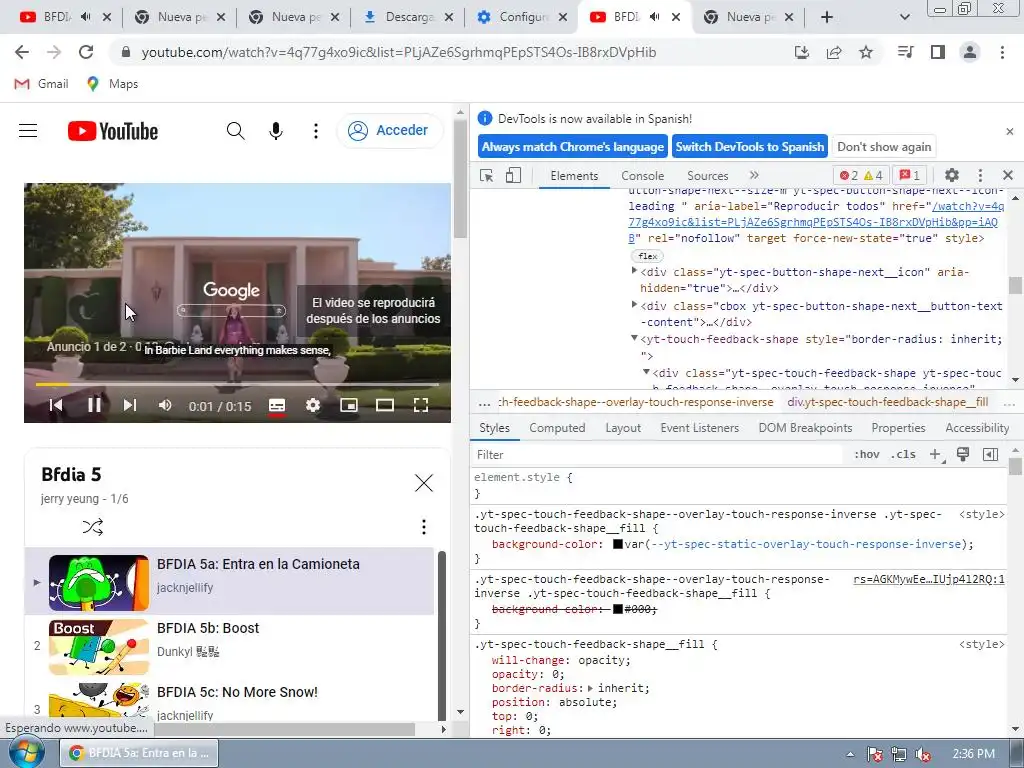Viewport: 1024px width, 768px height.
Task: Close the Bfdia 5 playlist panel
Action: click(424, 483)
